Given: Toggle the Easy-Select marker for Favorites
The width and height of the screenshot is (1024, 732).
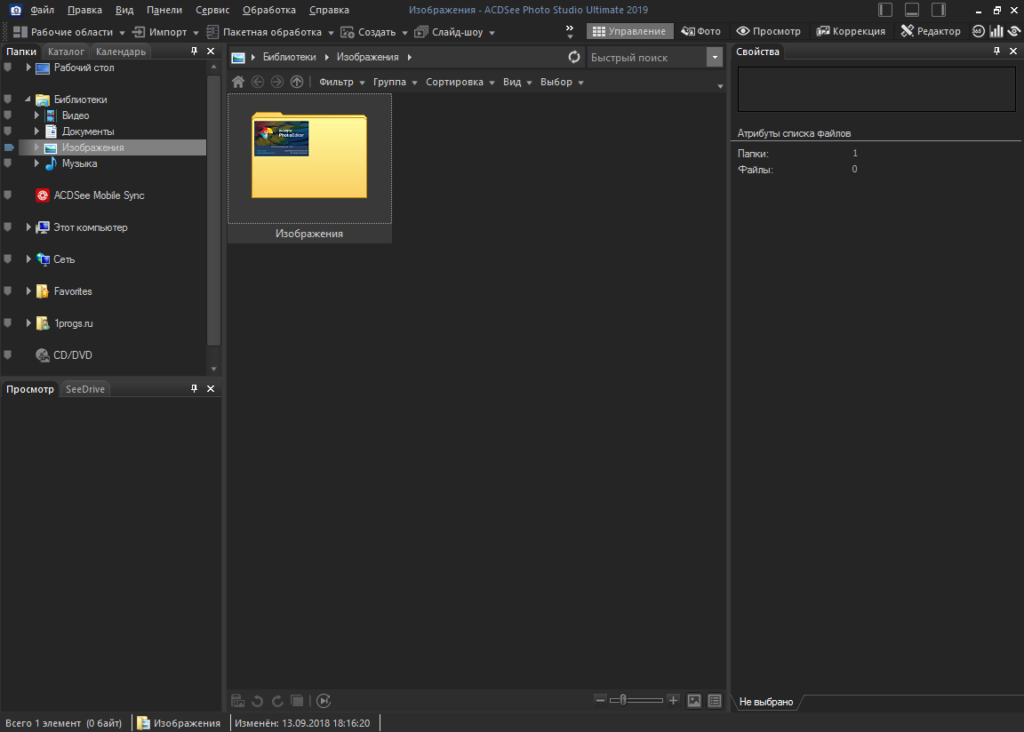Looking at the screenshot, I should (x=8, y=292).
